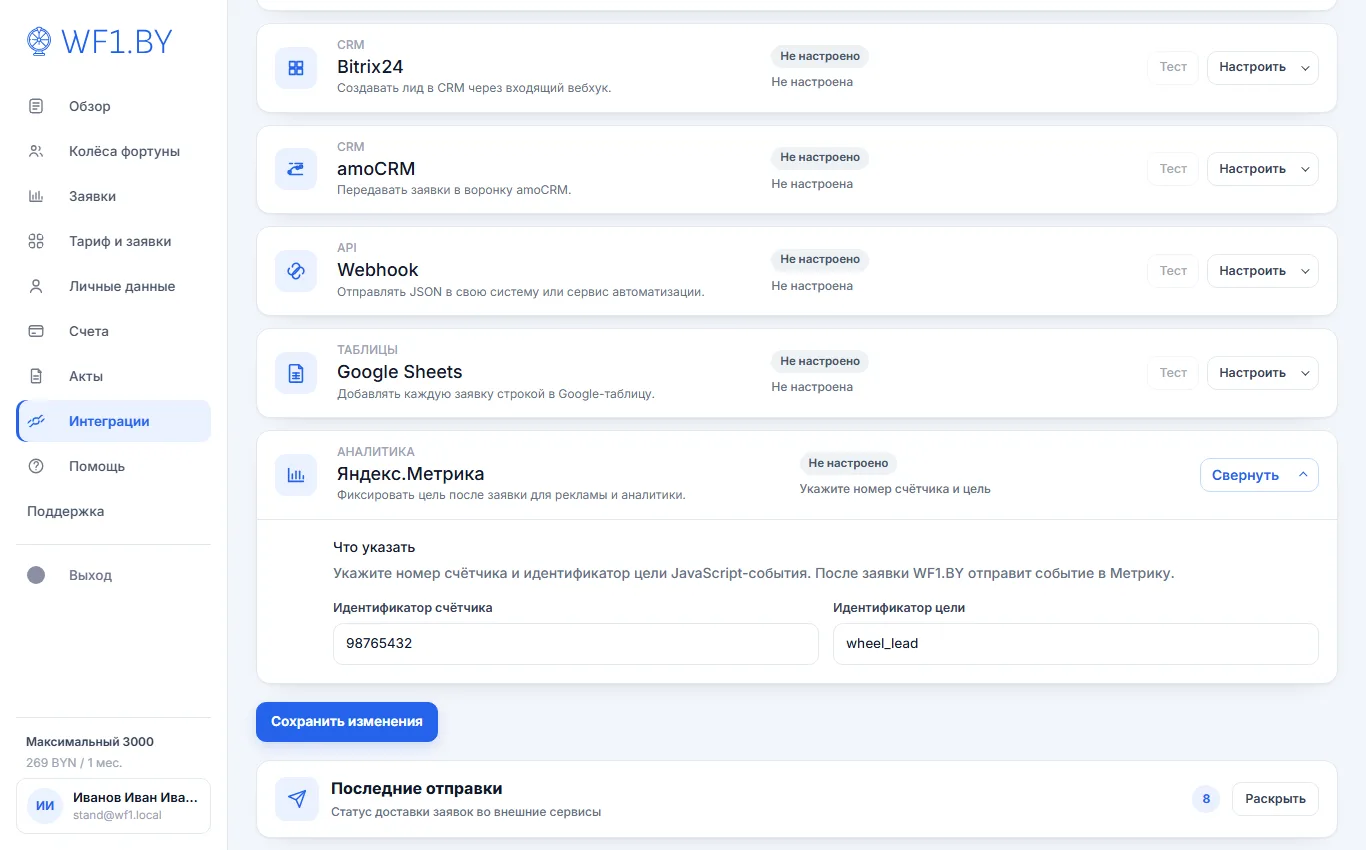Click the WF1.BY logo text
The image size is (1366, 850).
pyautogui.click(x=117, y=41)
